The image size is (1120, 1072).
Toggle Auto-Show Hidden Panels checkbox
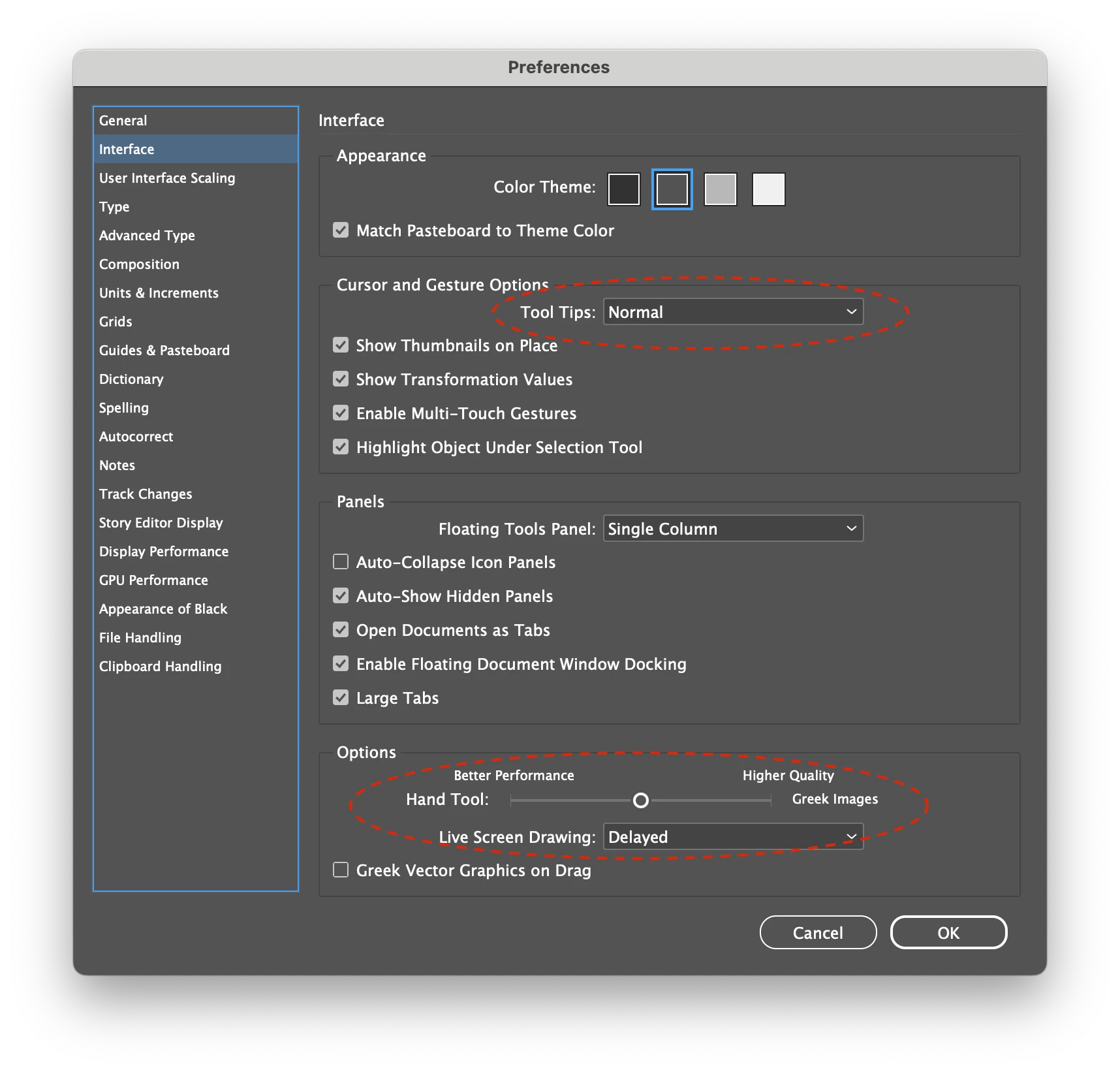pos(341,595)
